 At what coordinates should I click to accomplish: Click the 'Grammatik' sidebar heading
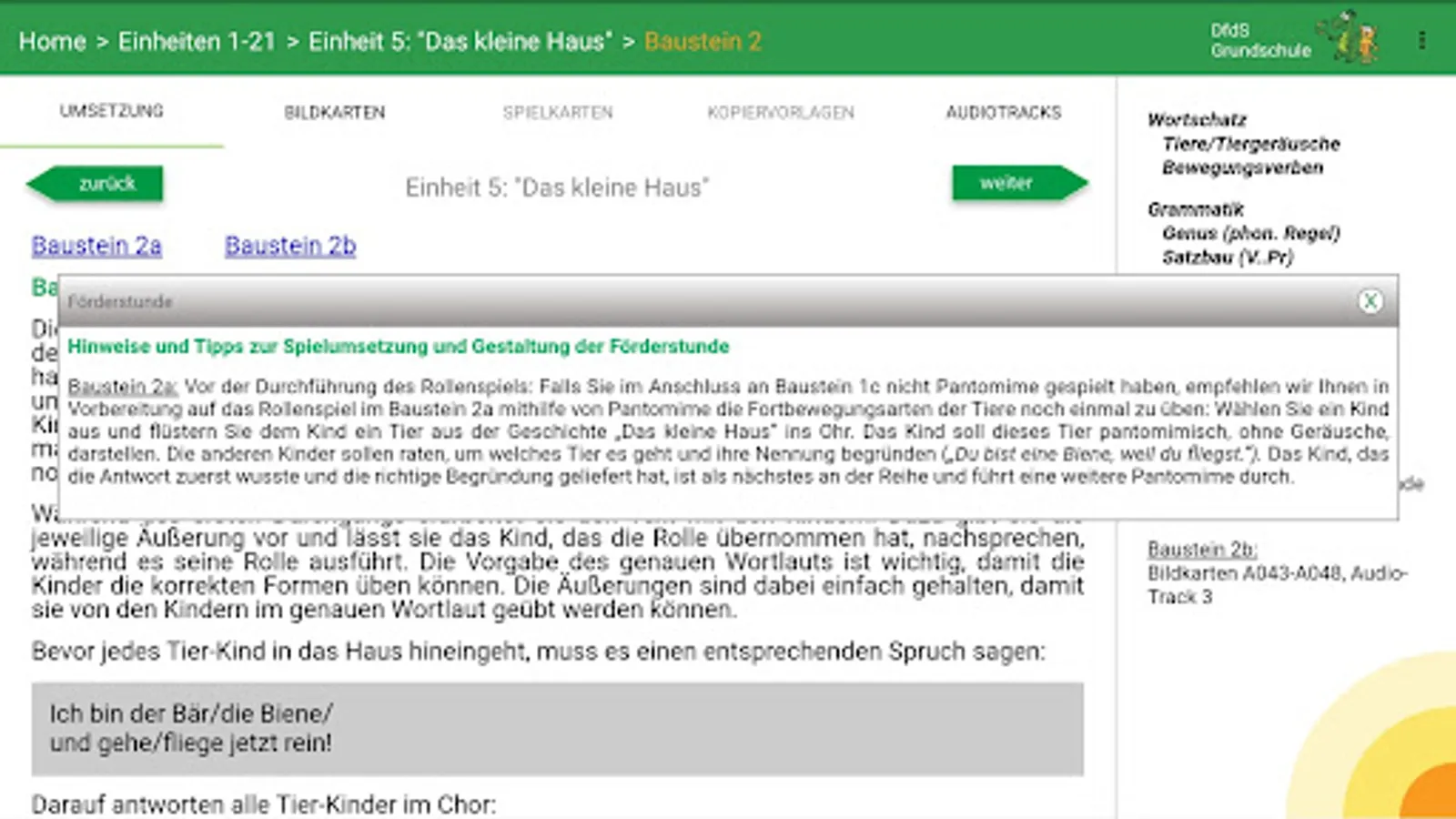tap(1196, 209)
